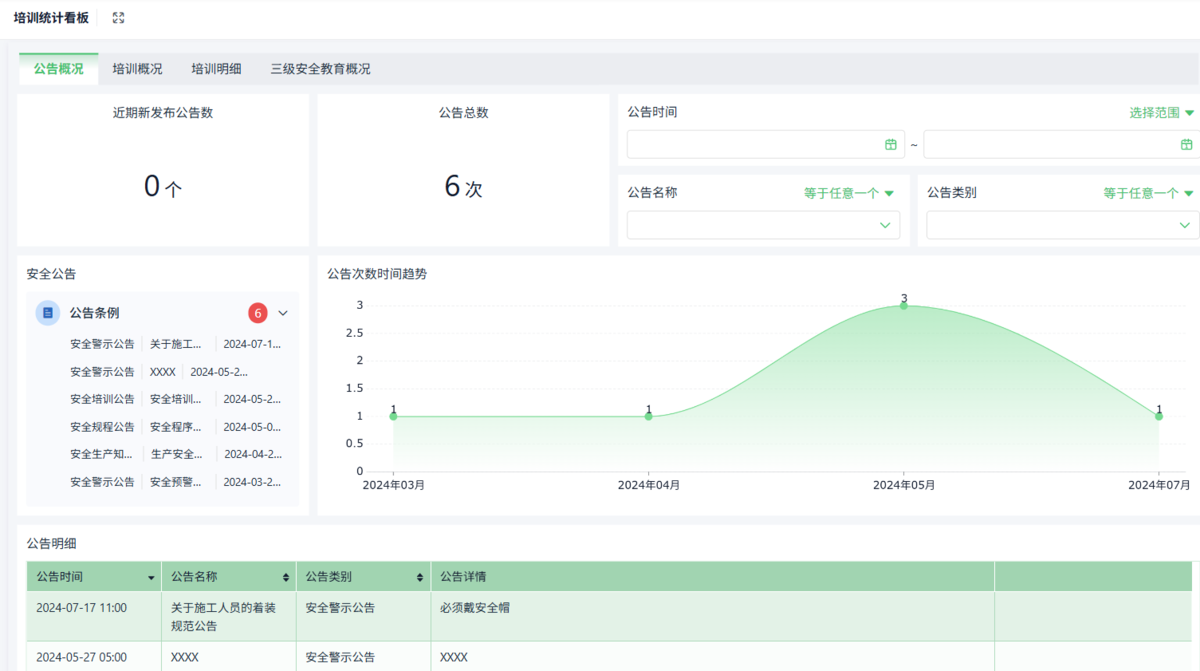Click the fullscreen icon beside 培训统计看板
The image size is (1200, 671).
click(x=118, y=18)
